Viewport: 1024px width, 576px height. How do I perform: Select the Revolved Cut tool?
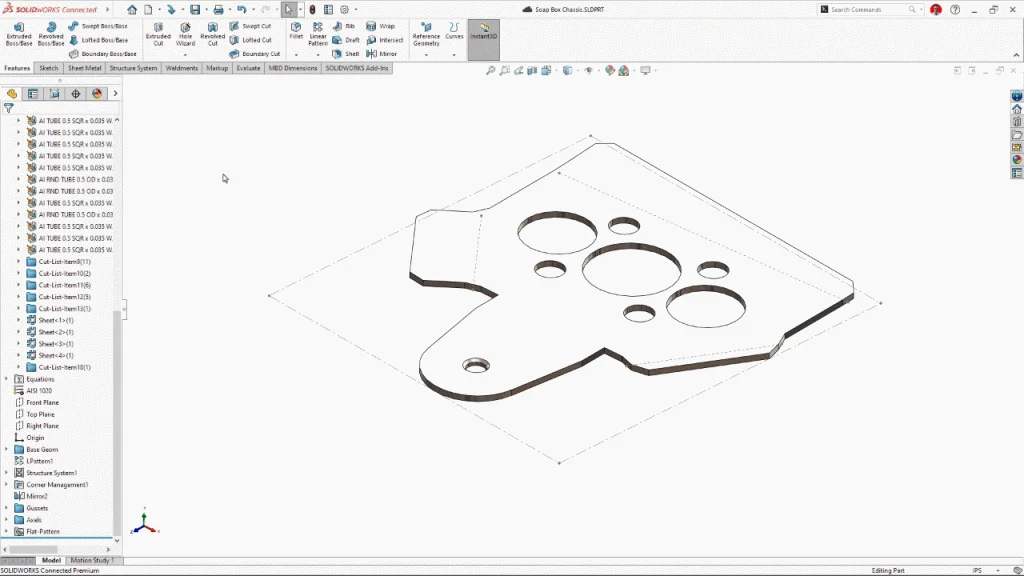213,33
